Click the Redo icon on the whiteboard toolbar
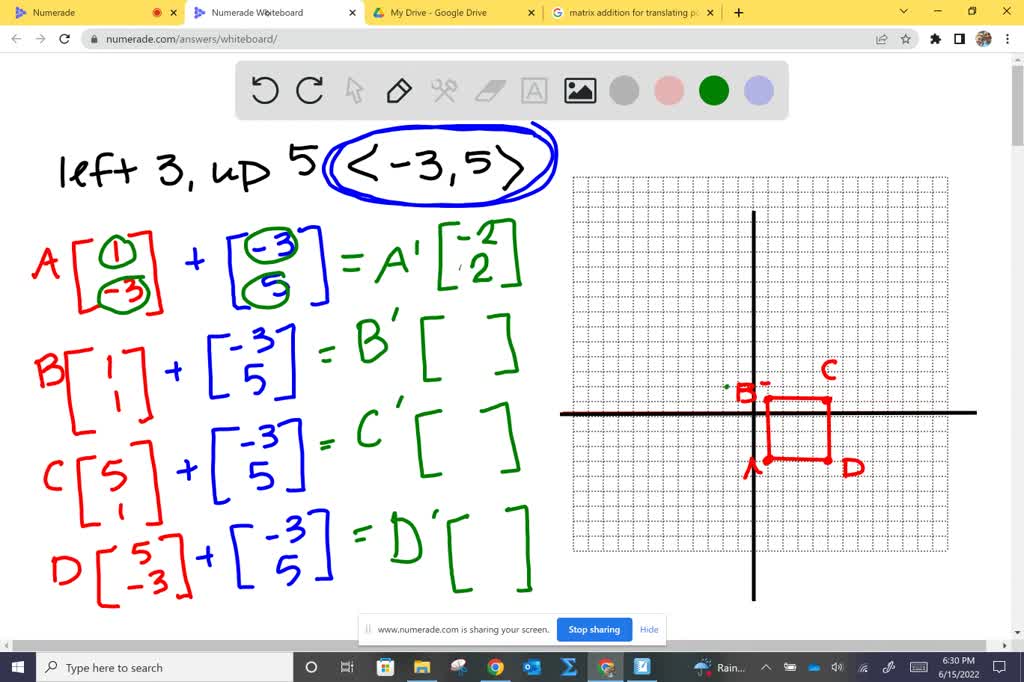This screenshot has height=682, width=1024. click(309, 90)
